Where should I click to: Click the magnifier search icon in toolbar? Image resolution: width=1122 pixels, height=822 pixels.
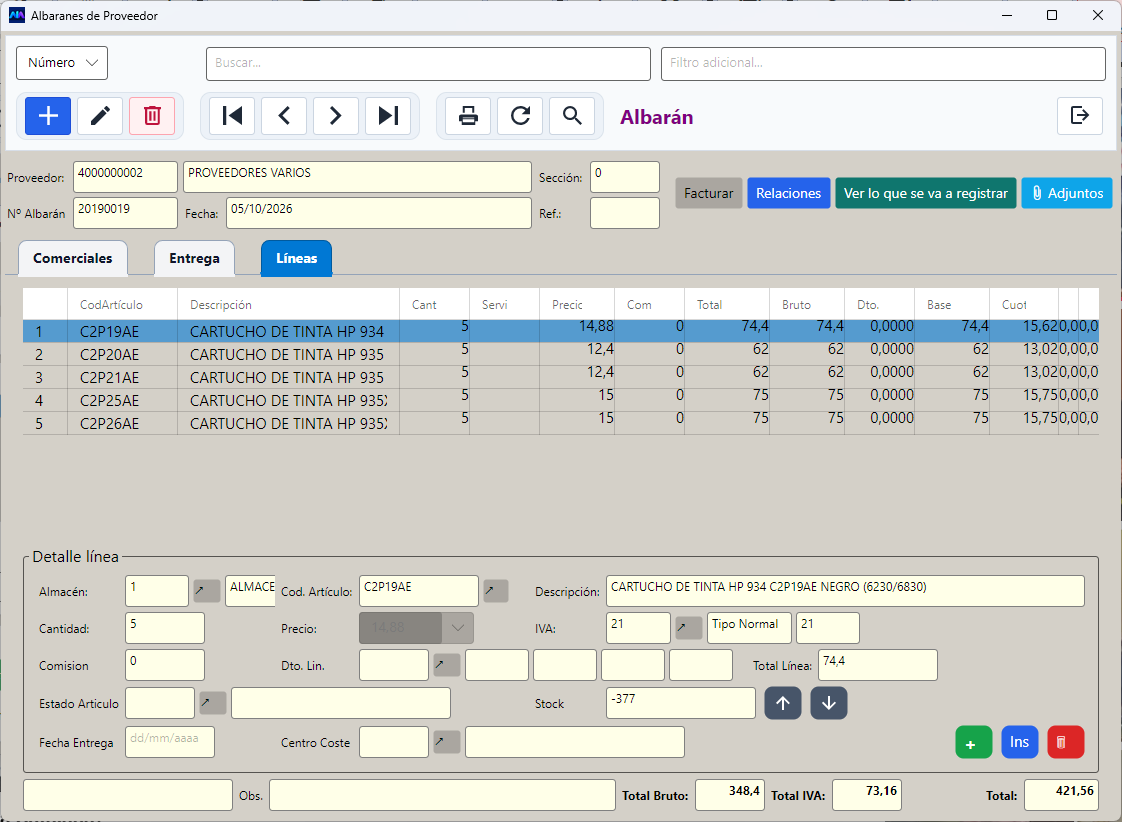pos(572,116)
